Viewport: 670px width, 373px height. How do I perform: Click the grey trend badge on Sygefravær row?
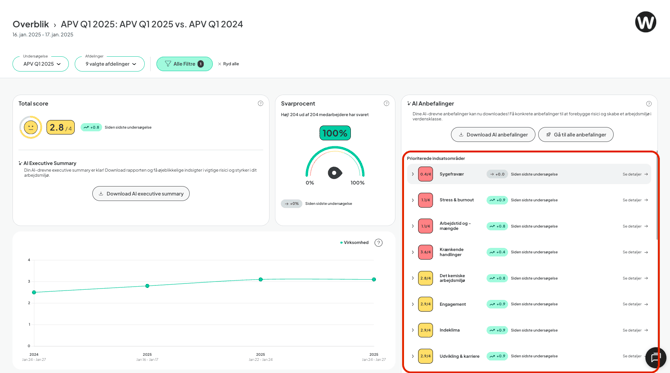(497, 174)
